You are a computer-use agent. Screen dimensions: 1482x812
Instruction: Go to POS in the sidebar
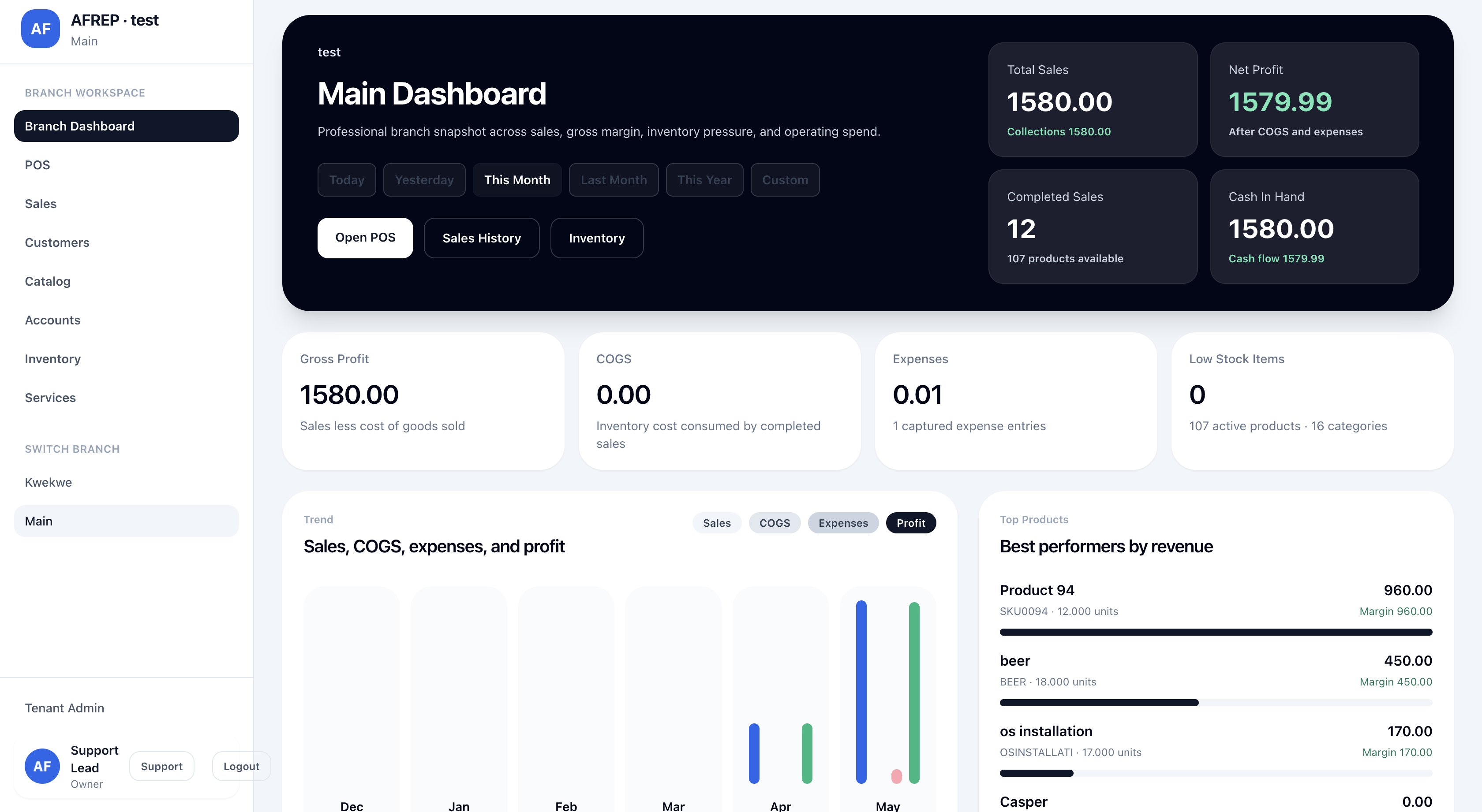pyautogui.click(x=126, y=165)
